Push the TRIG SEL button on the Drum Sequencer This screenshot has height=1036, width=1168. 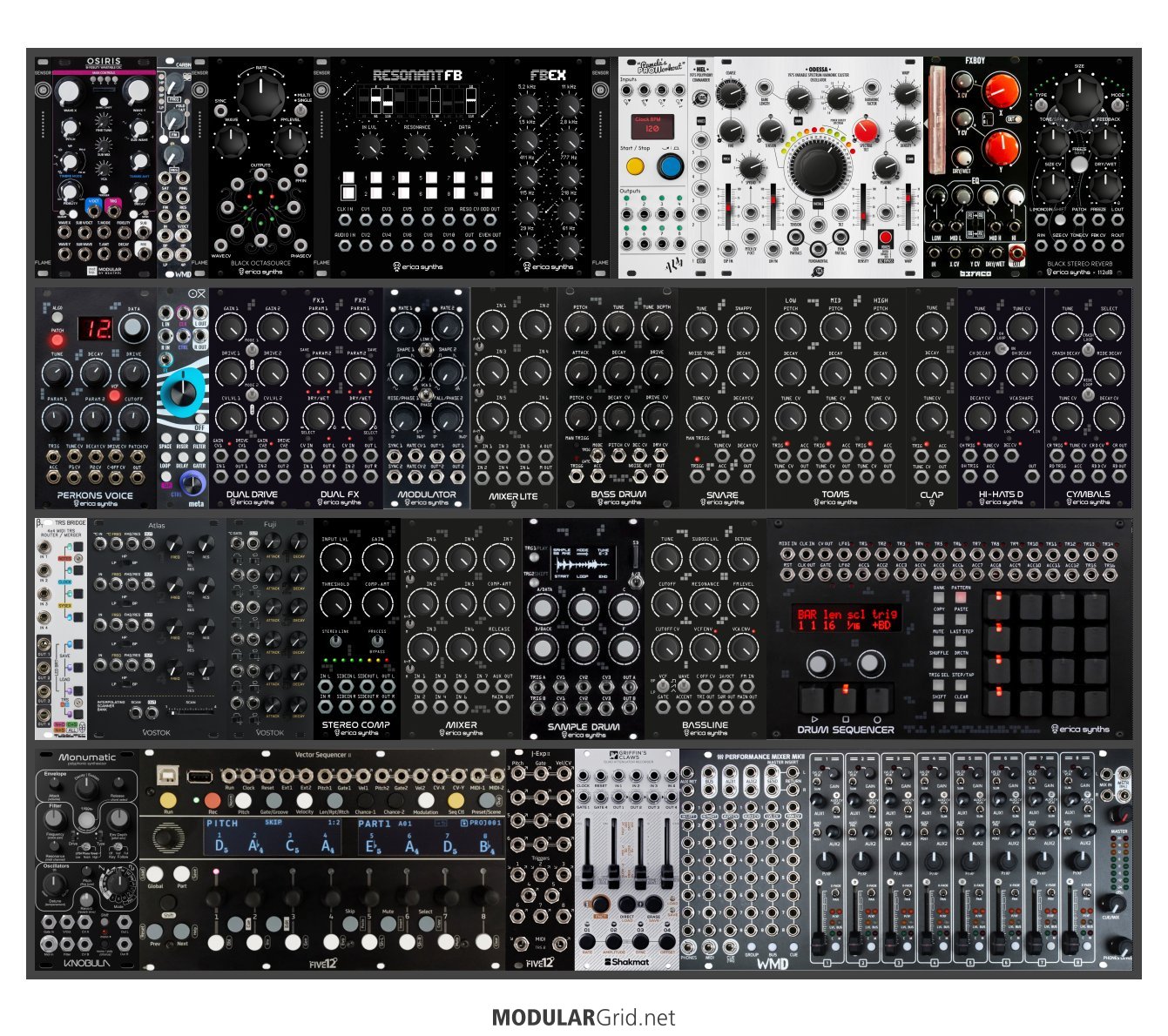[938, 685]
